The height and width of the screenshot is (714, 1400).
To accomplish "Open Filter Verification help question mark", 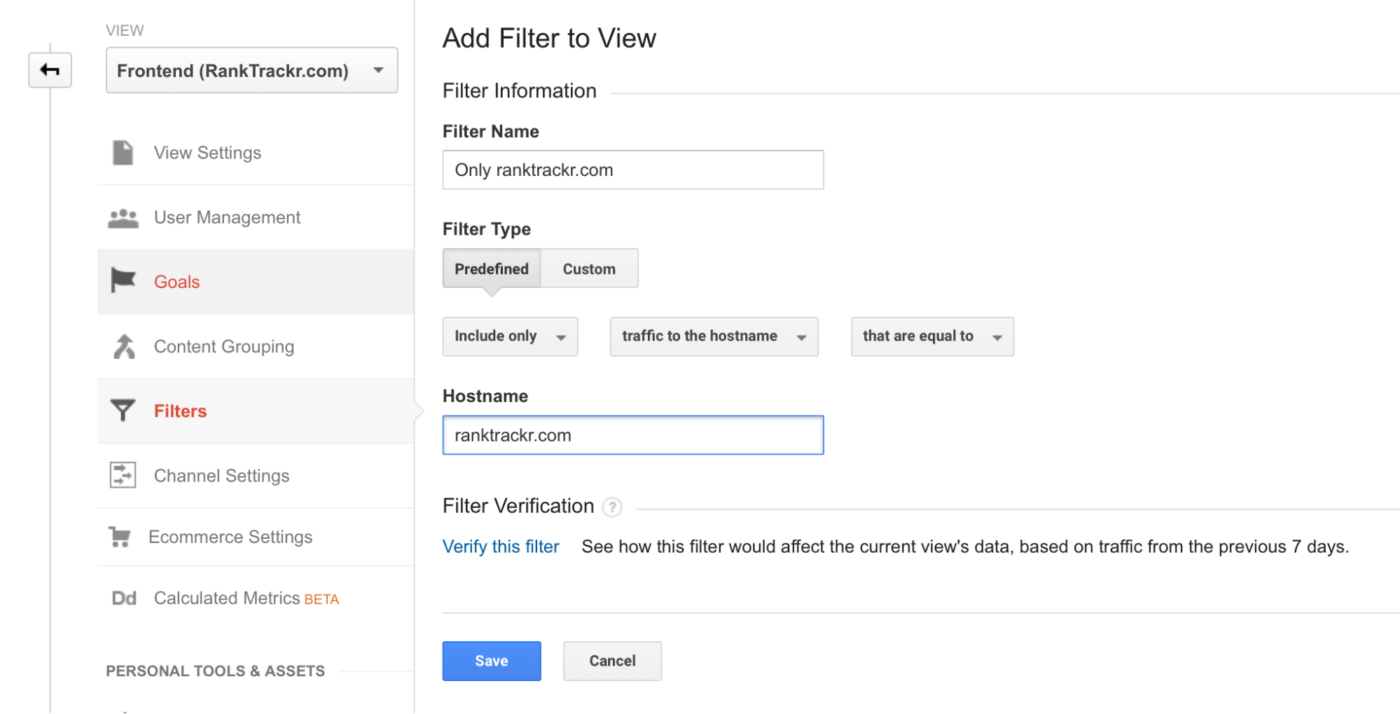I will click(x=612, y=507).
